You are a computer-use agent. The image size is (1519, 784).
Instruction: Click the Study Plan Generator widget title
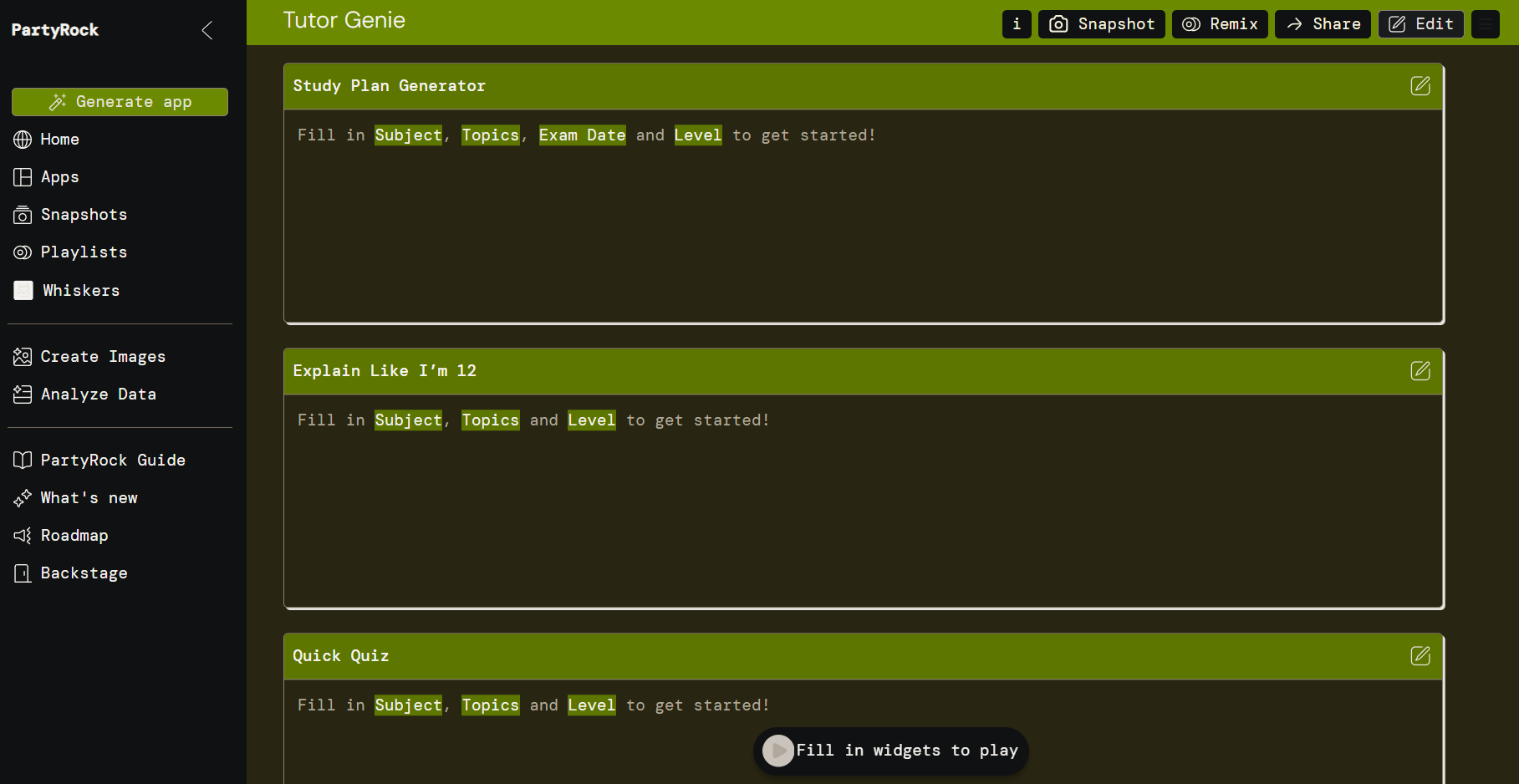pos(389,86)
